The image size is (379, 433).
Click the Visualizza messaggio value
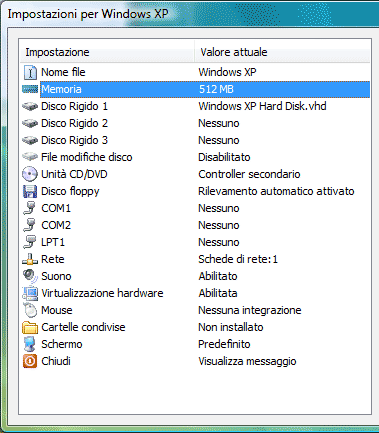click(x=247, y=361)
